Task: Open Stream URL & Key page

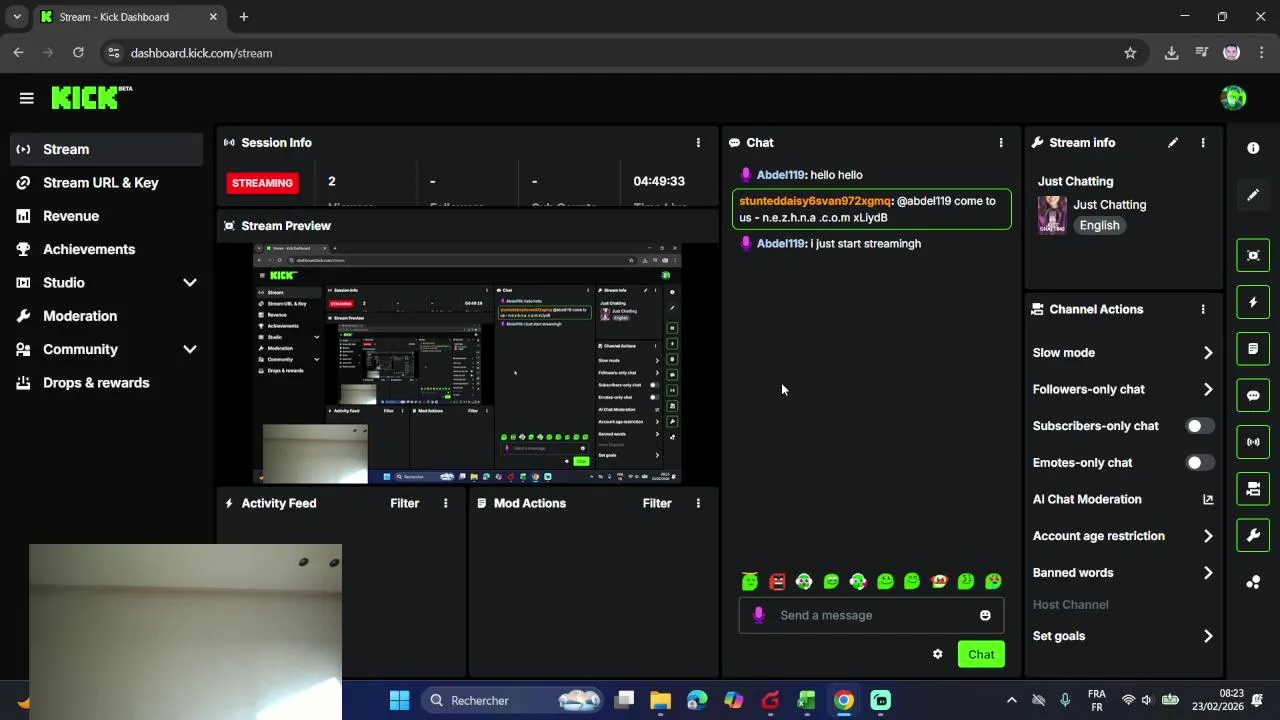Action: coord(106,183)
